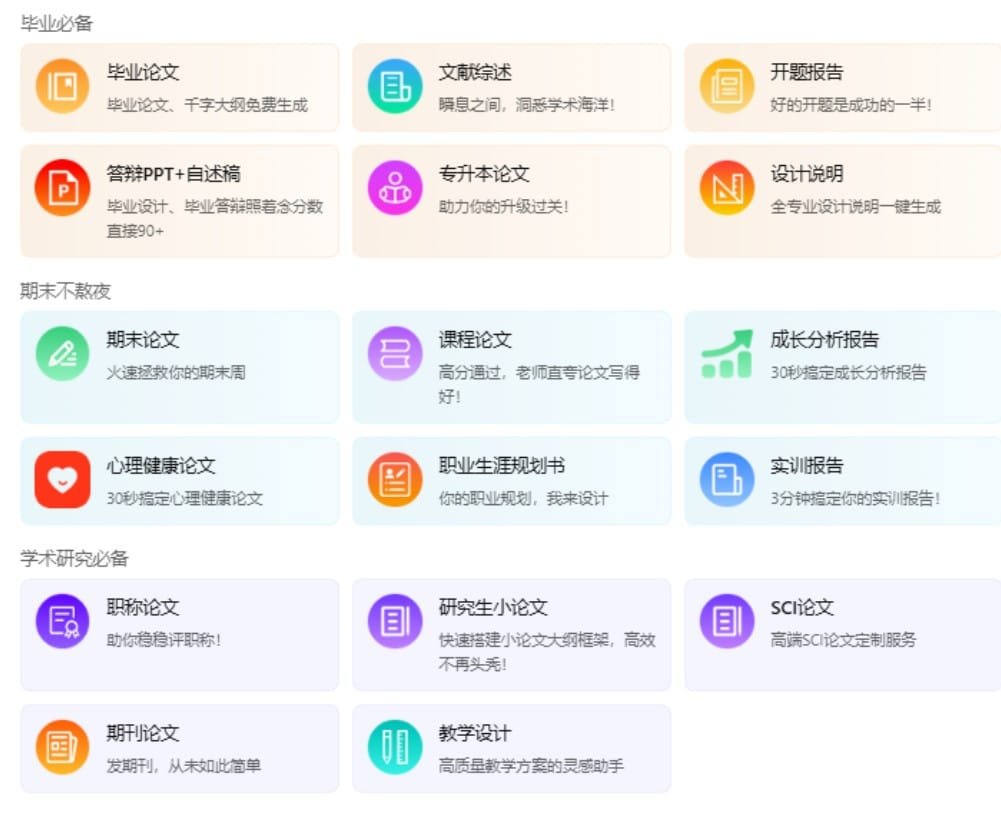Click the teal 文献综述 icon
The image size is (1001, 813).
pos(395,86)
